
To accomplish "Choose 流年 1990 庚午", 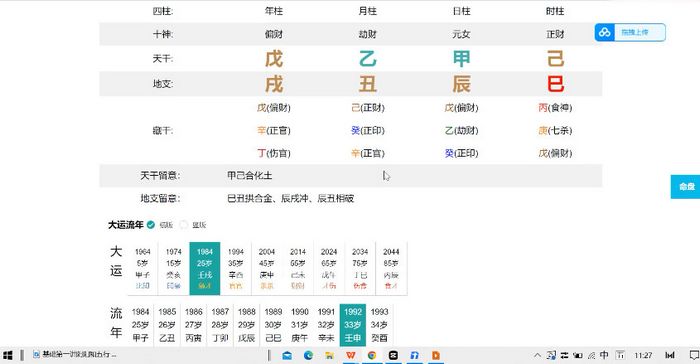I will [x=300, y=325].
